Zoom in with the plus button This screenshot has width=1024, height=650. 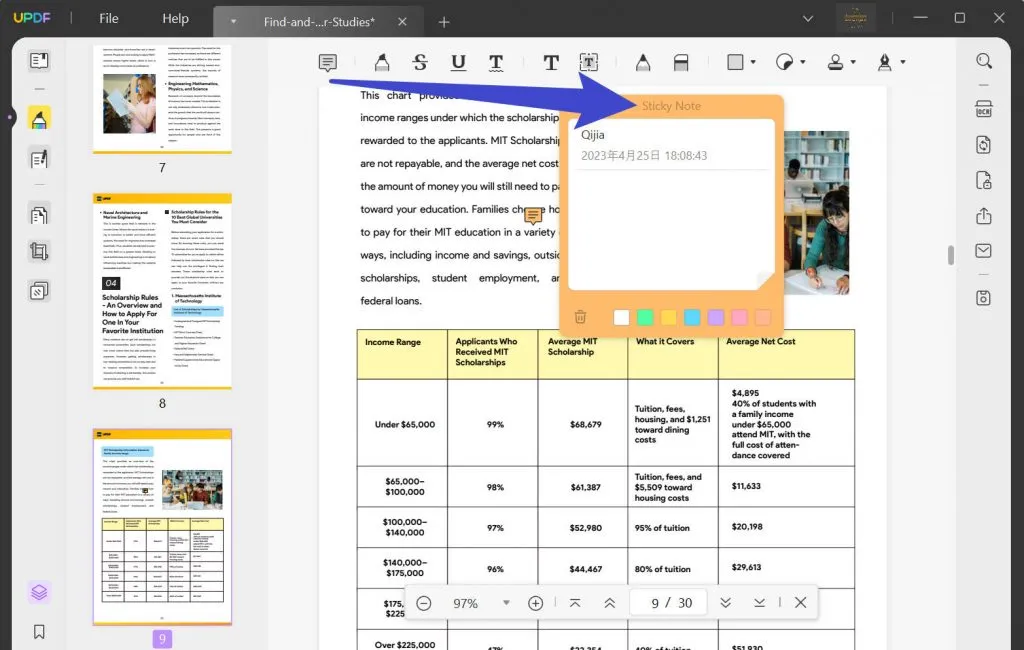[536, 603]
